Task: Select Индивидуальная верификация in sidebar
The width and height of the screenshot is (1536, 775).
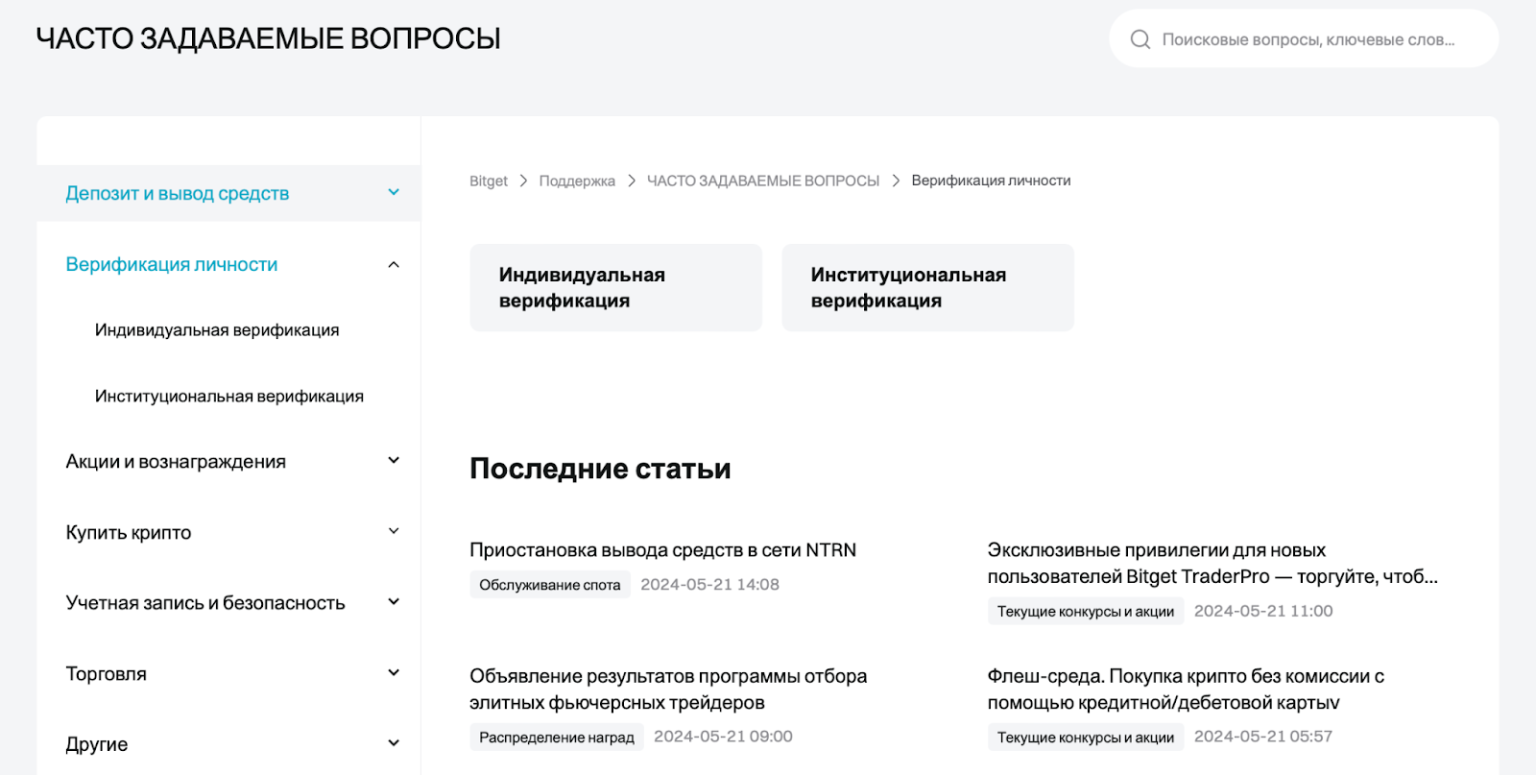Action: click(217, 330)
